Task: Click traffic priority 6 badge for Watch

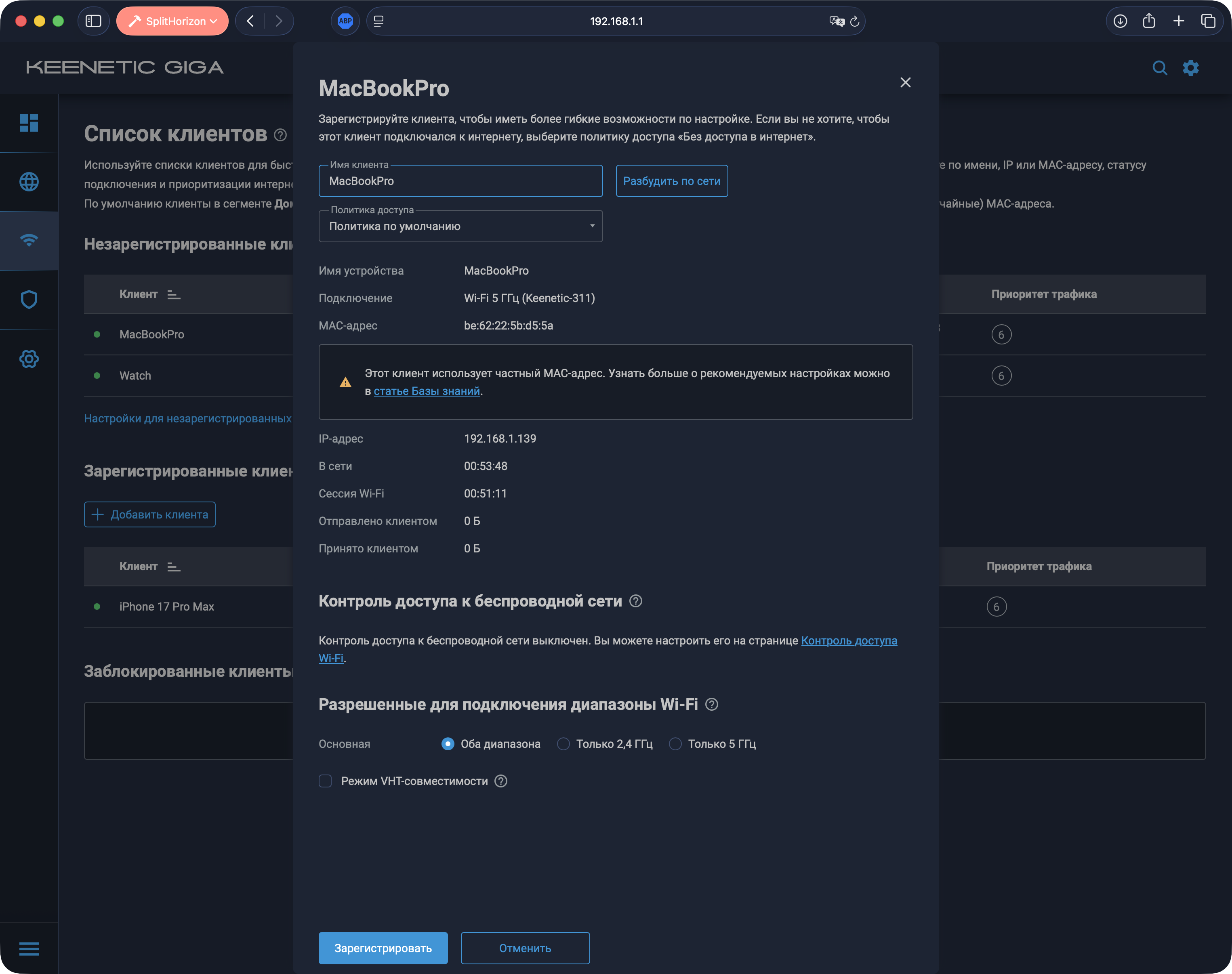Action: coord(1002,376)
